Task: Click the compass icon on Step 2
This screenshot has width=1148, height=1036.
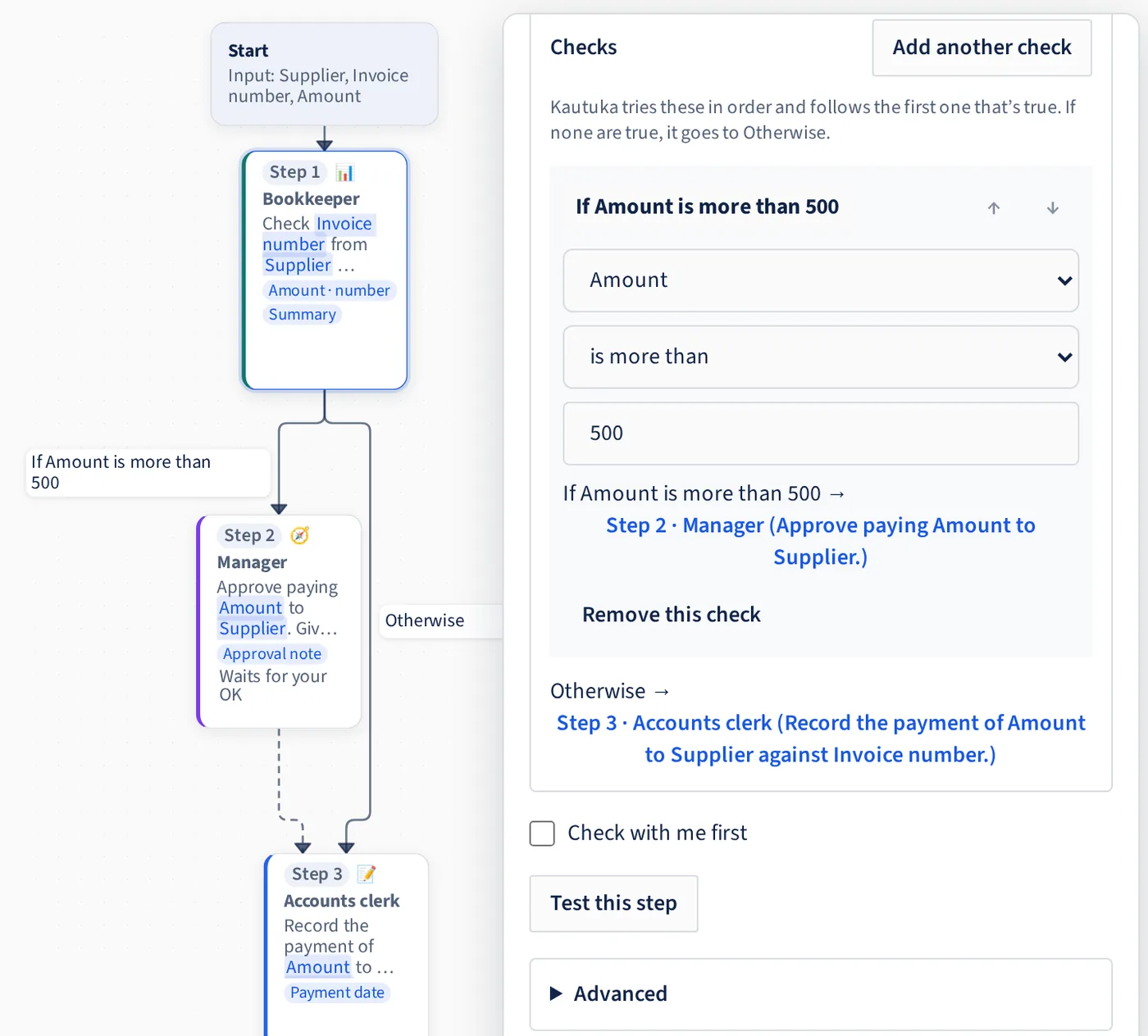Action: point(300,536)
